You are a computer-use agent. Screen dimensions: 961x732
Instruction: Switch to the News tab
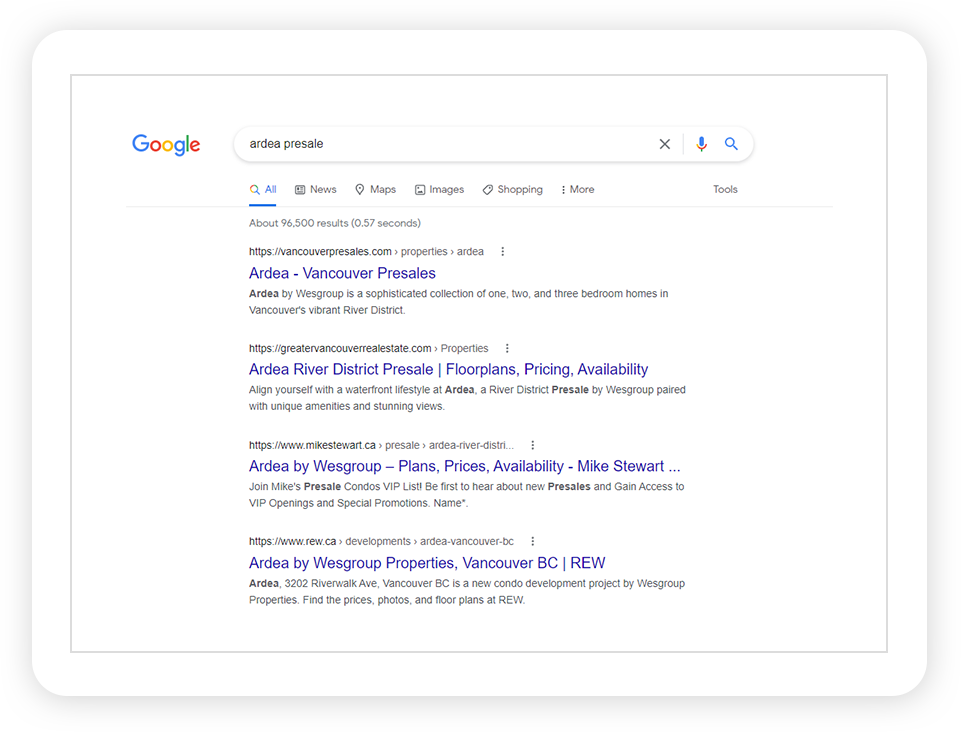click(x=316, y=189)
